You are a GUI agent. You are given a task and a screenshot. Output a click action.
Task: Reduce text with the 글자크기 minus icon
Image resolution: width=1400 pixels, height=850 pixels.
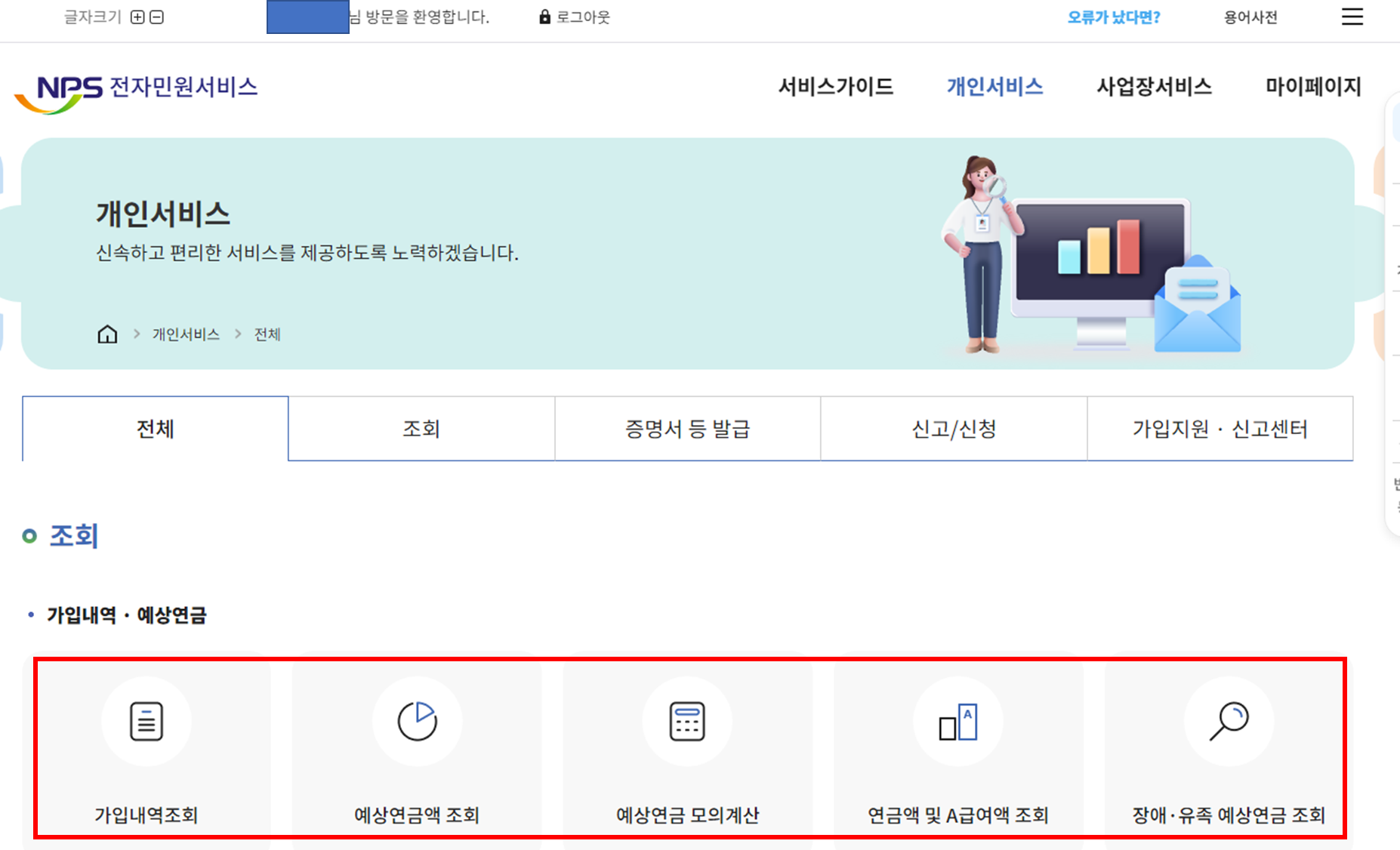click(156, 16)
